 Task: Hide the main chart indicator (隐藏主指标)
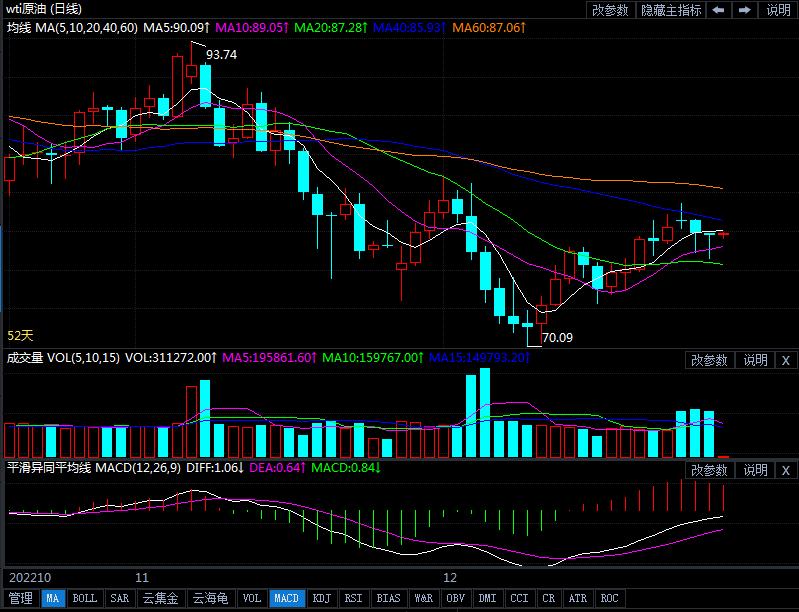point(671,10)
